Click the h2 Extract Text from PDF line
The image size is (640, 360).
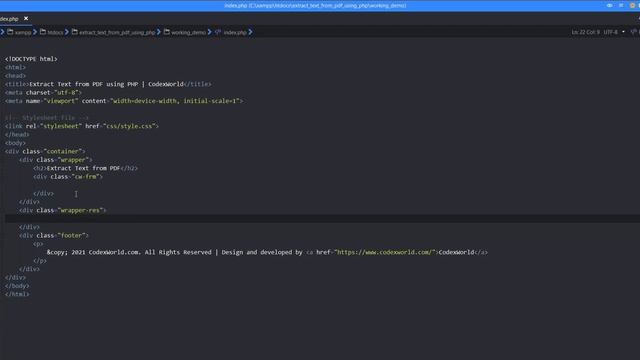pyautogui.click(x=86, y=168)
